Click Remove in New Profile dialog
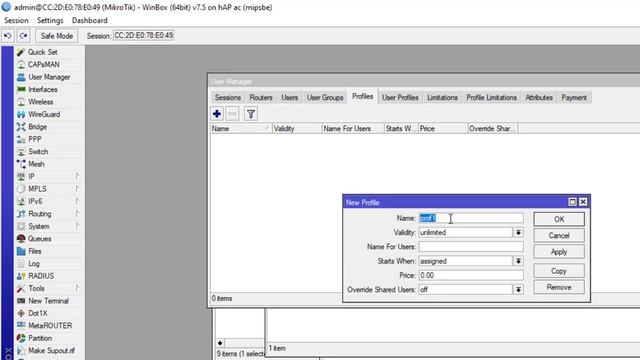 click(x=559, y=287)
